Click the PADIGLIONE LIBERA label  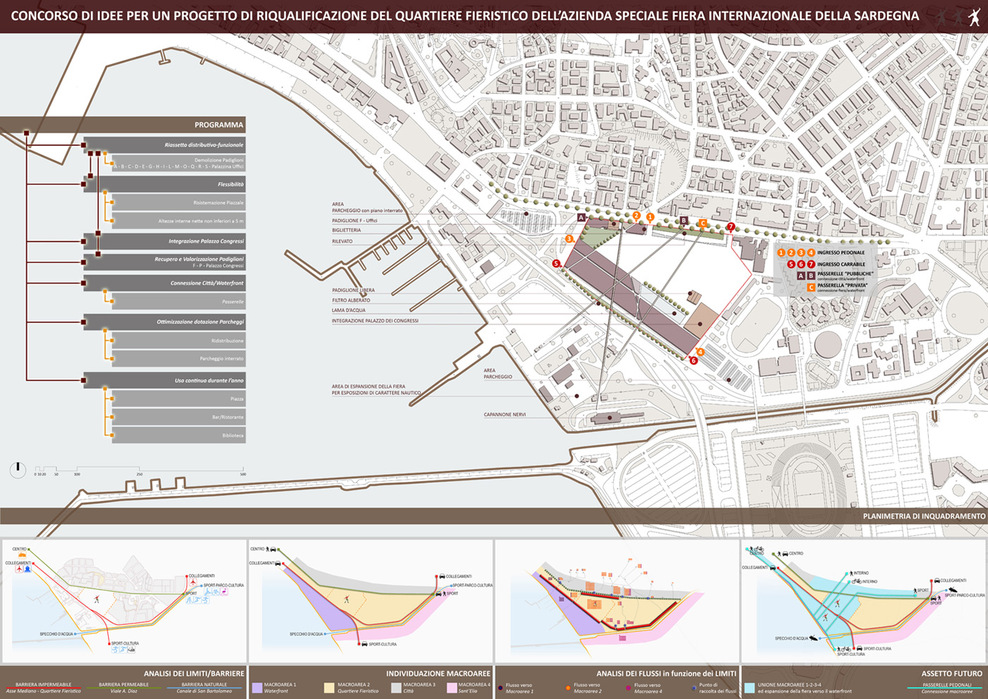click(x=353, y=290)
